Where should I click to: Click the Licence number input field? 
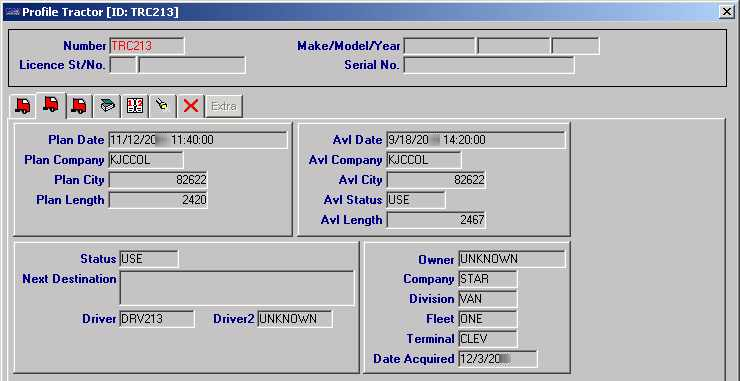(192, 65)
